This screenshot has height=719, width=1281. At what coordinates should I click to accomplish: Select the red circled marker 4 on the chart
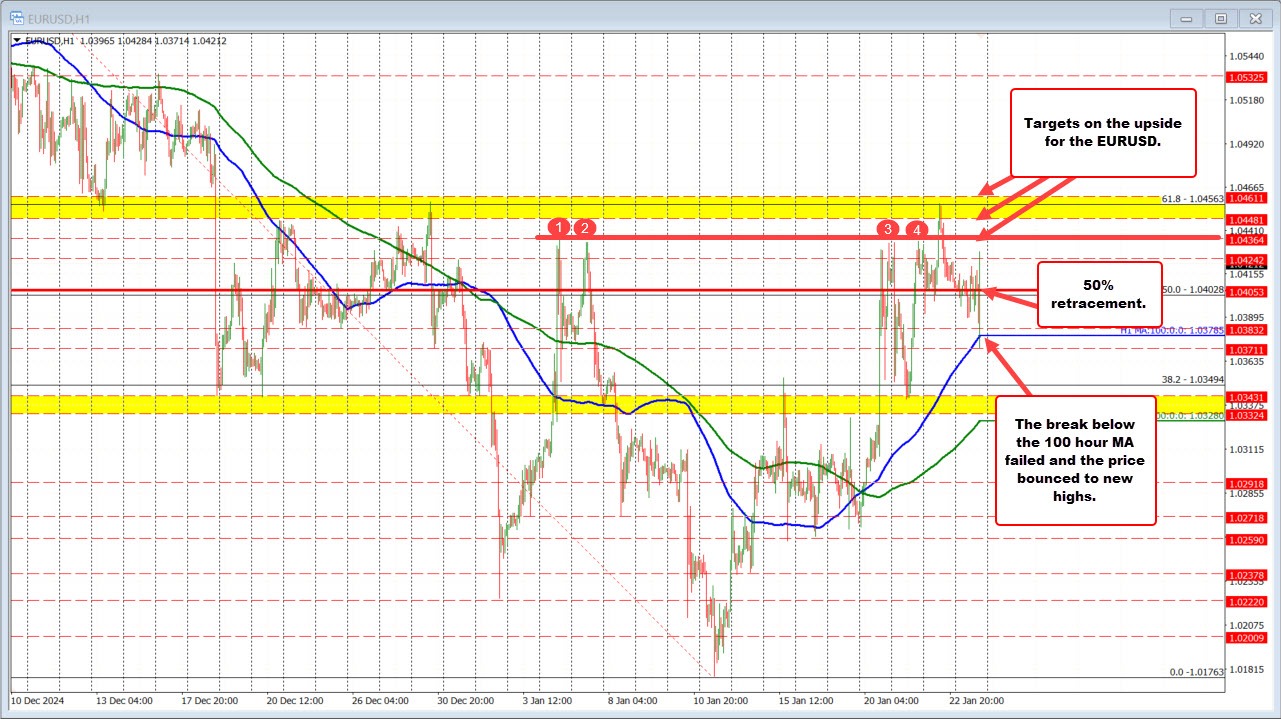pos(916,230)
